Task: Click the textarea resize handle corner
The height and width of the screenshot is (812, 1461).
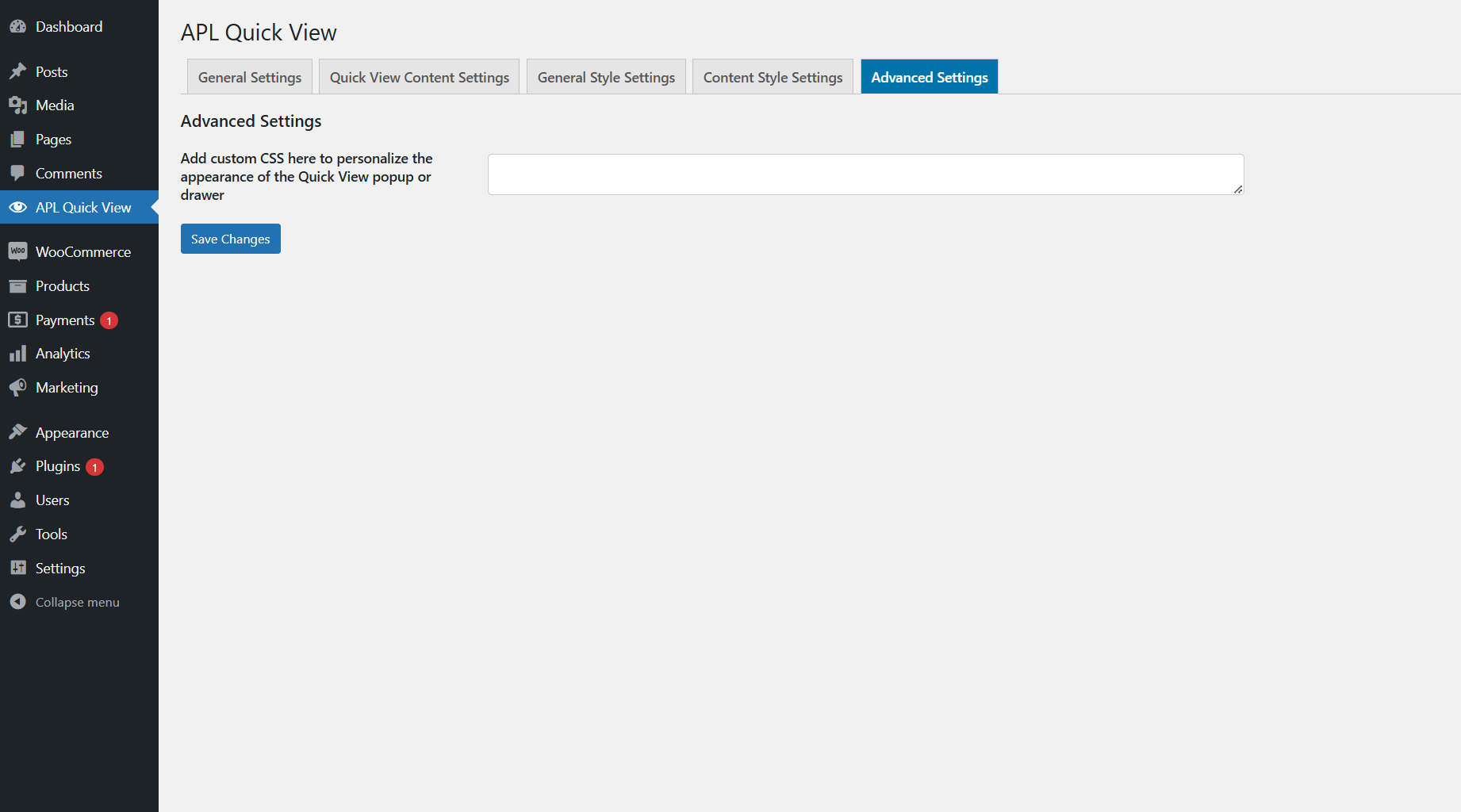Action: coord(1238,189)
